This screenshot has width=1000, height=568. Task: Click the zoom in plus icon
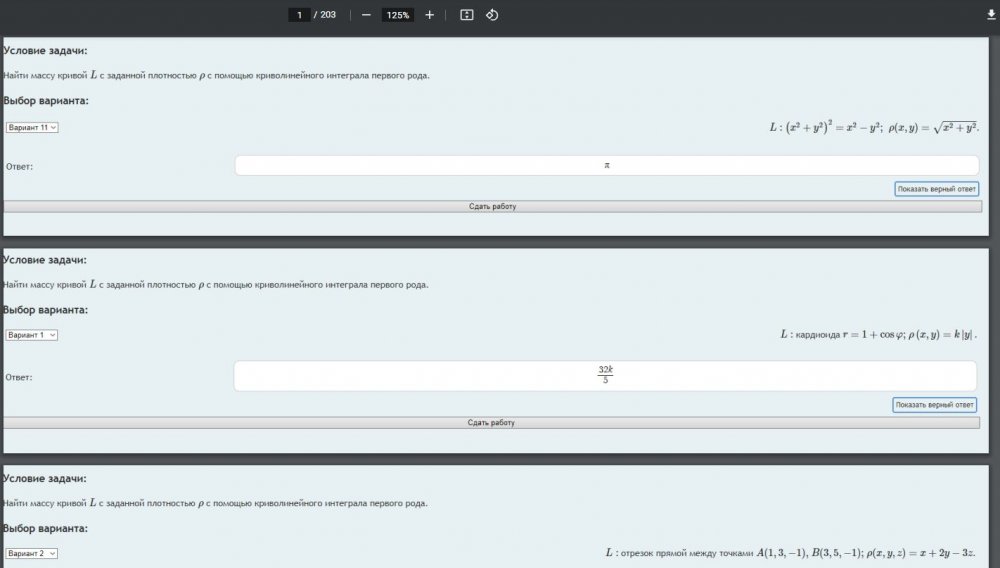[x=429, y=15]
